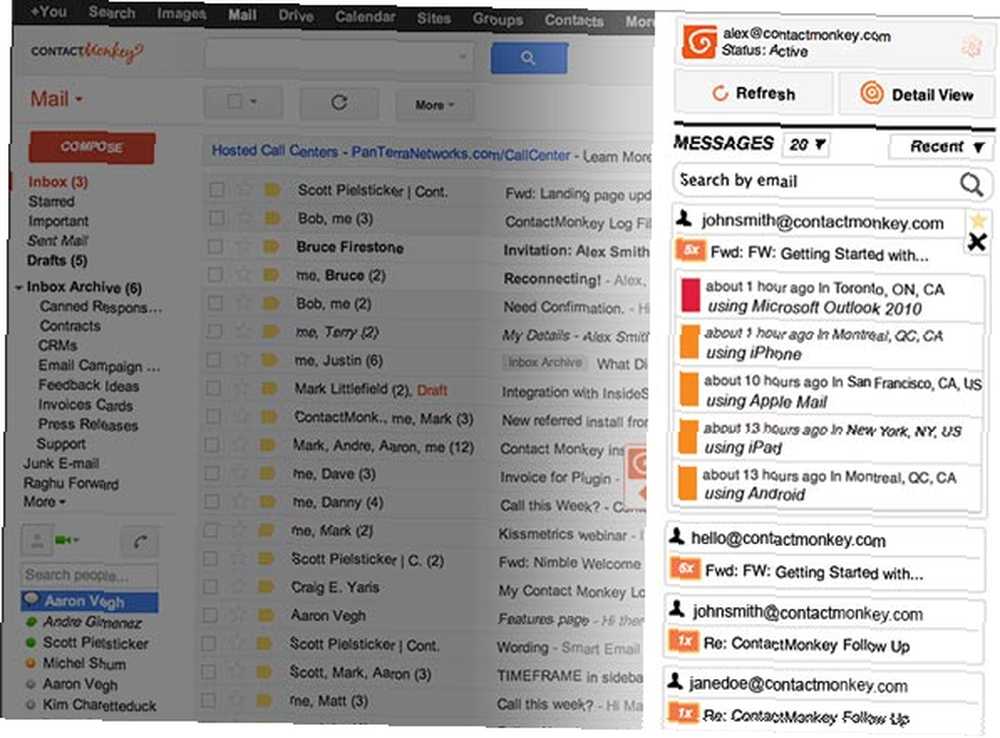1000x738 pixels.
Task: Collapse the Inbox Archive label tree
Action: [x=19, y=288]
